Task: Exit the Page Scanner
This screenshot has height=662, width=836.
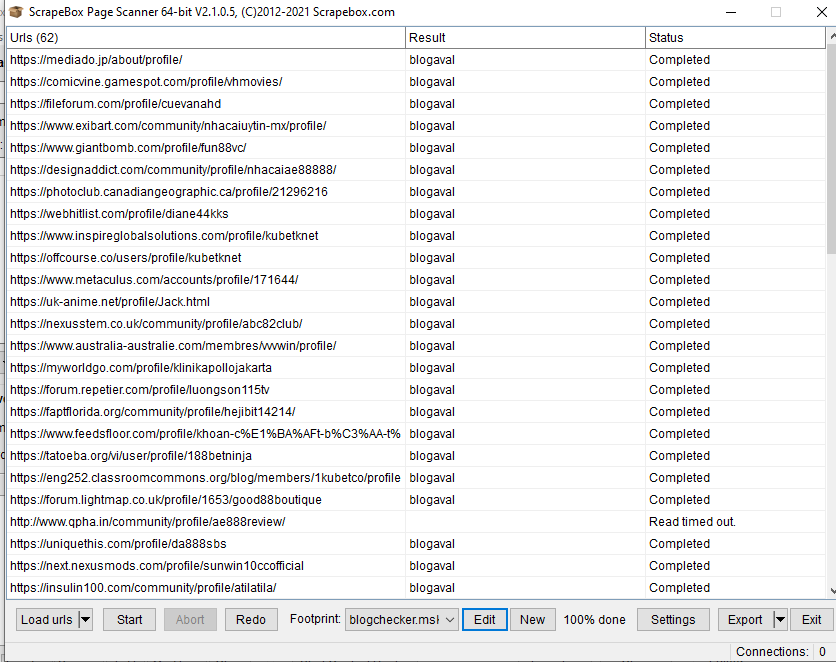Action: click(x=811, y=619)
